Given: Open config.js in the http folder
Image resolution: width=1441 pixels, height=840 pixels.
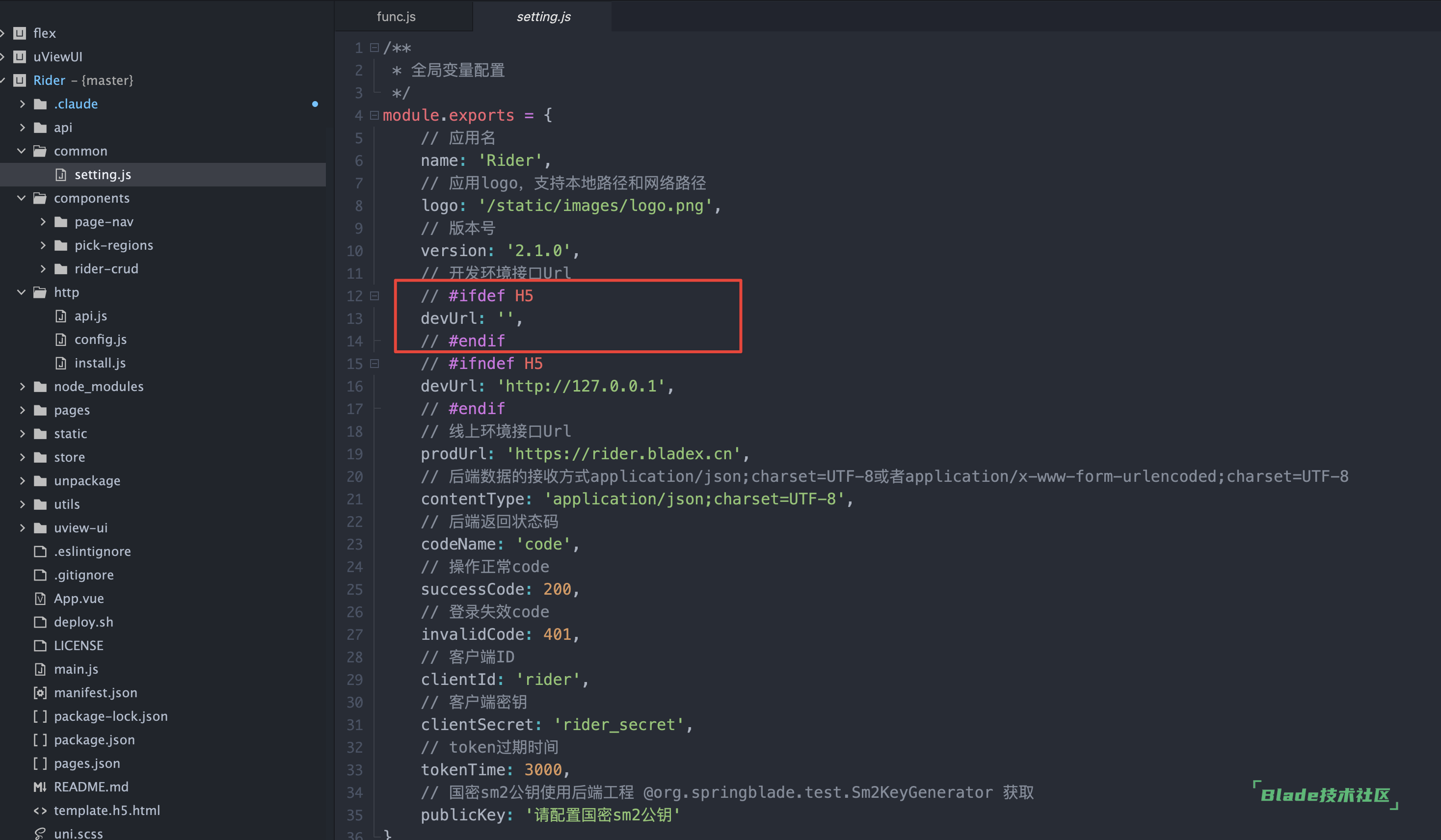Looking at the screenshot, I should coord(100,340).
